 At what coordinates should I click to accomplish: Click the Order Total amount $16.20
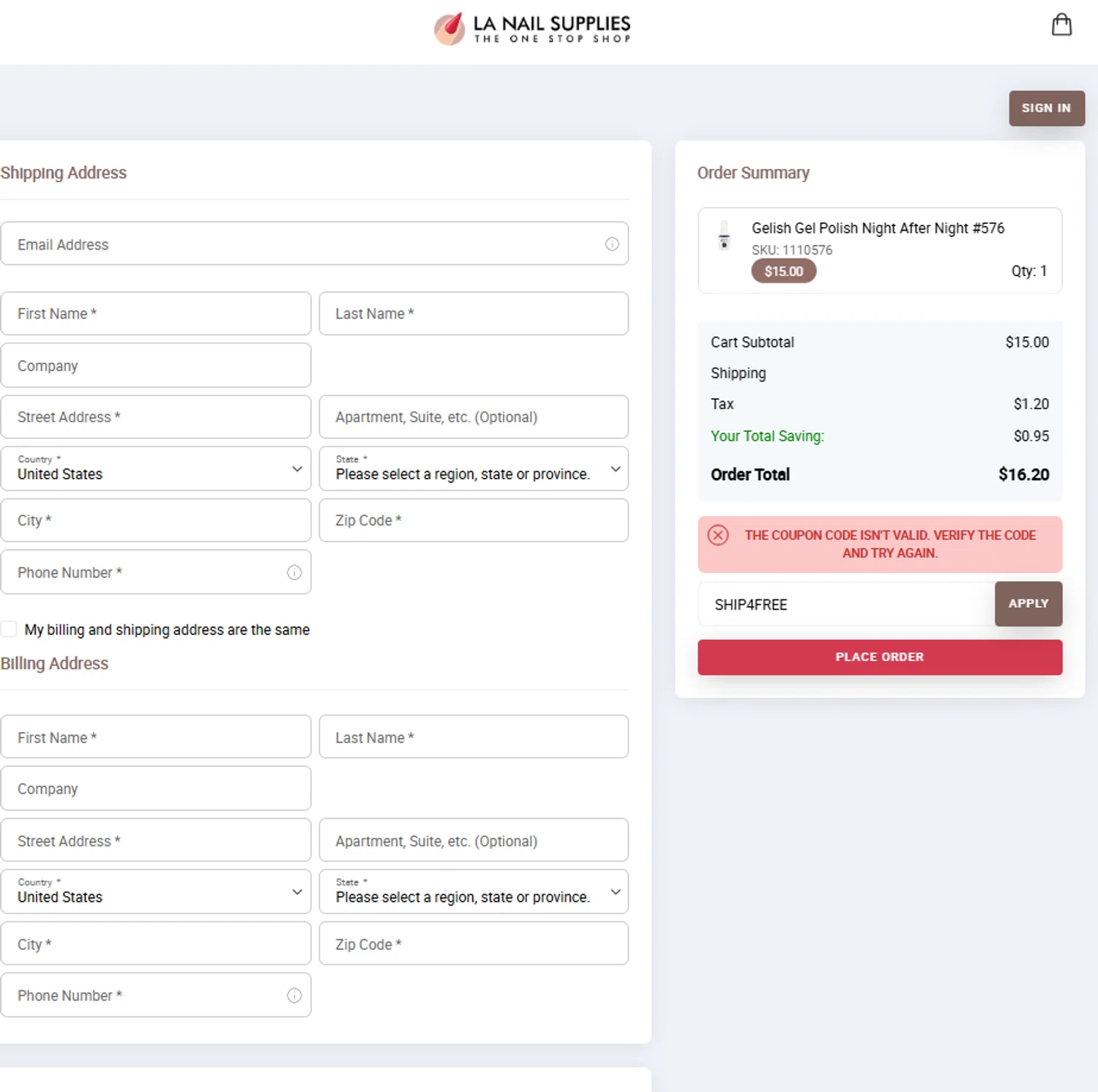pyautogui.click(x=1023, y=474)
